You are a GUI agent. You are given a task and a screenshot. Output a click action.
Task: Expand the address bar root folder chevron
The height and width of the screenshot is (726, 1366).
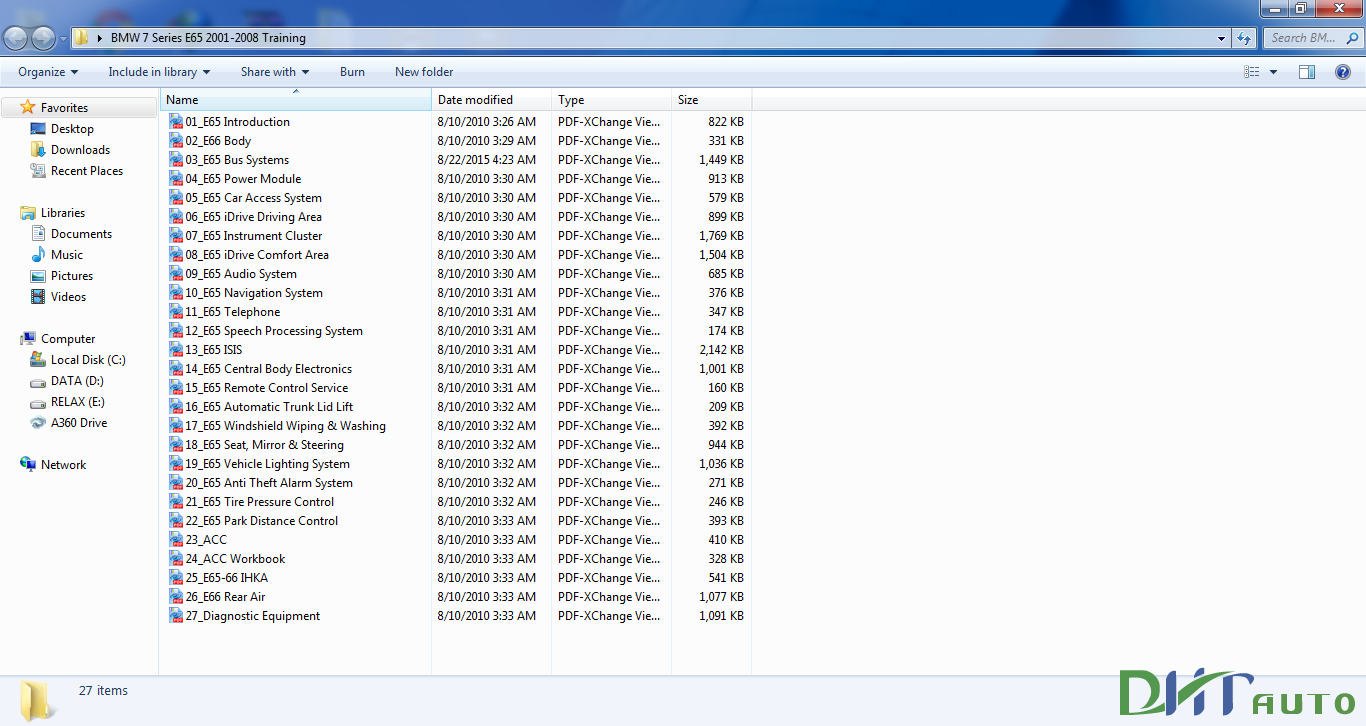coord(99,38)
